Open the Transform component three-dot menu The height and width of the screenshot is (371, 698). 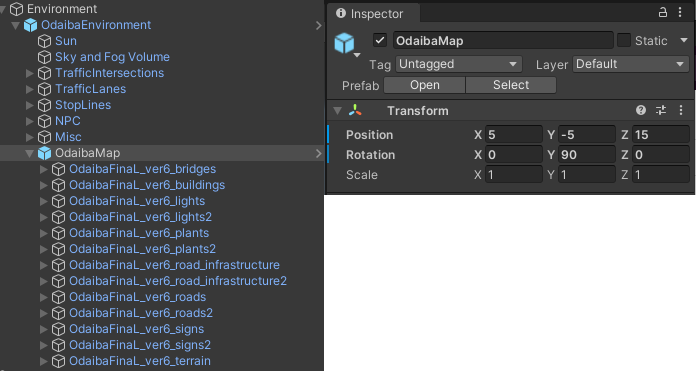tap(681, 110)
